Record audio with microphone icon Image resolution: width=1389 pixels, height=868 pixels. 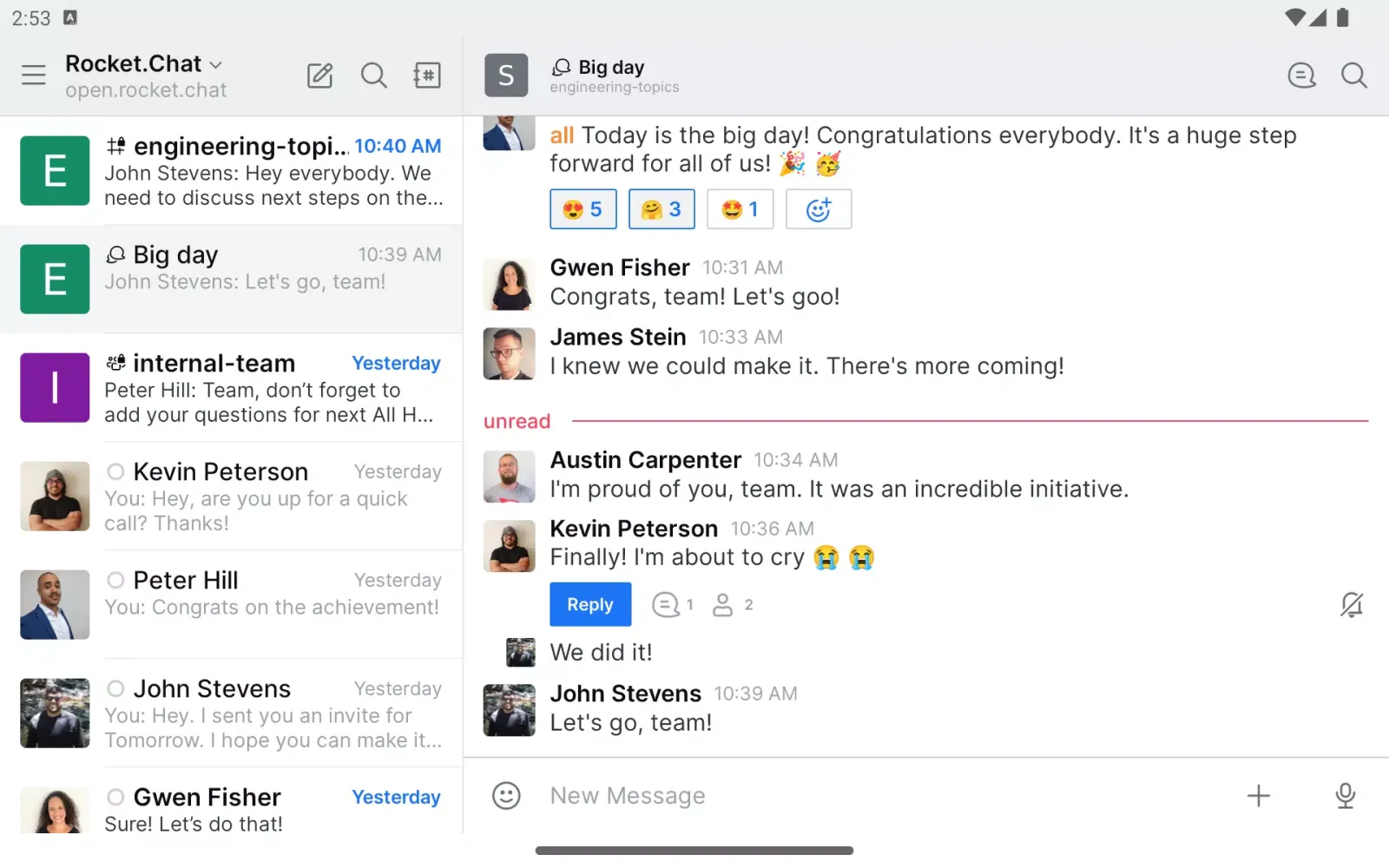pos(1345,795)
